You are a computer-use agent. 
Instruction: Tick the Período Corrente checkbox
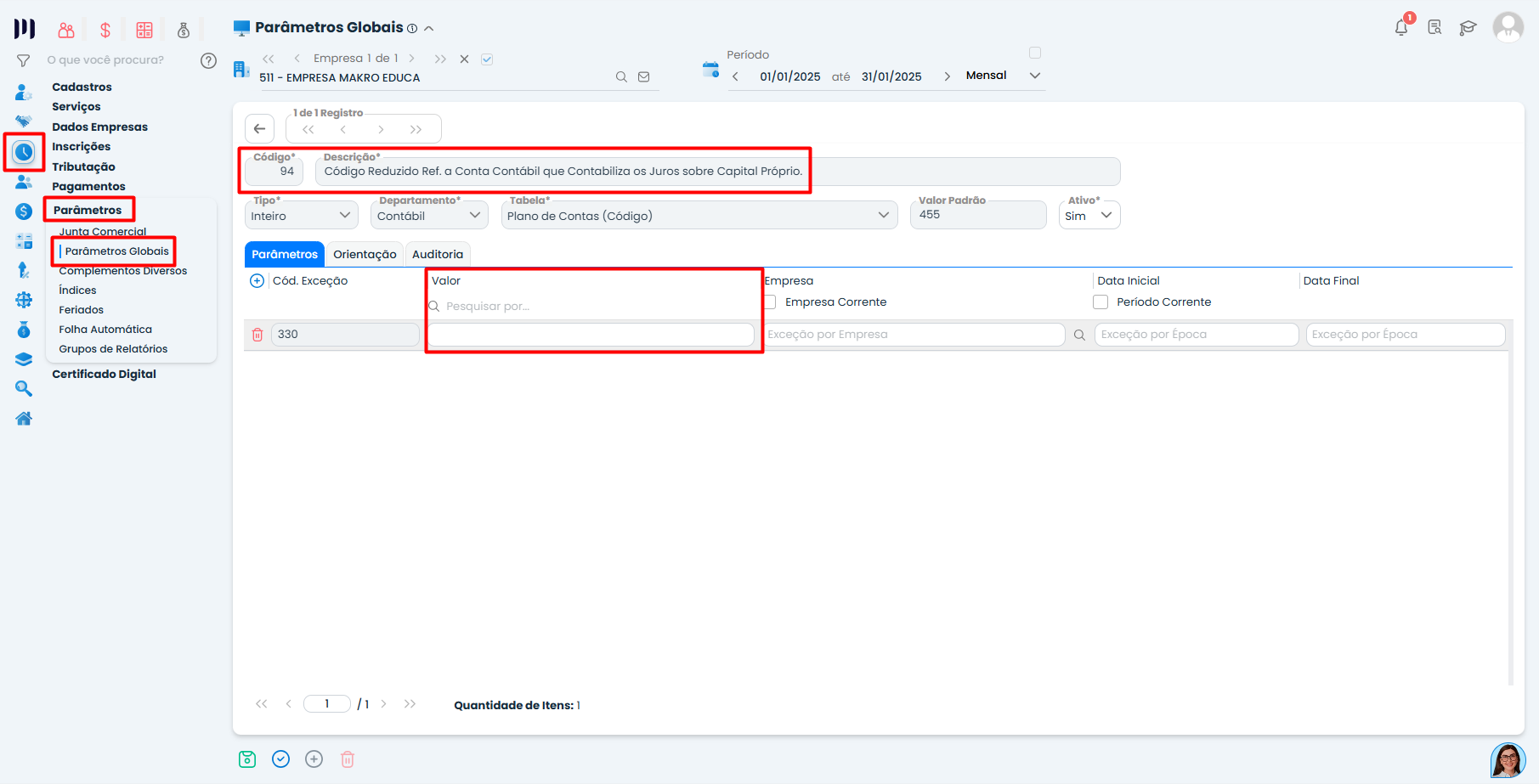[x=1100, y=302]
